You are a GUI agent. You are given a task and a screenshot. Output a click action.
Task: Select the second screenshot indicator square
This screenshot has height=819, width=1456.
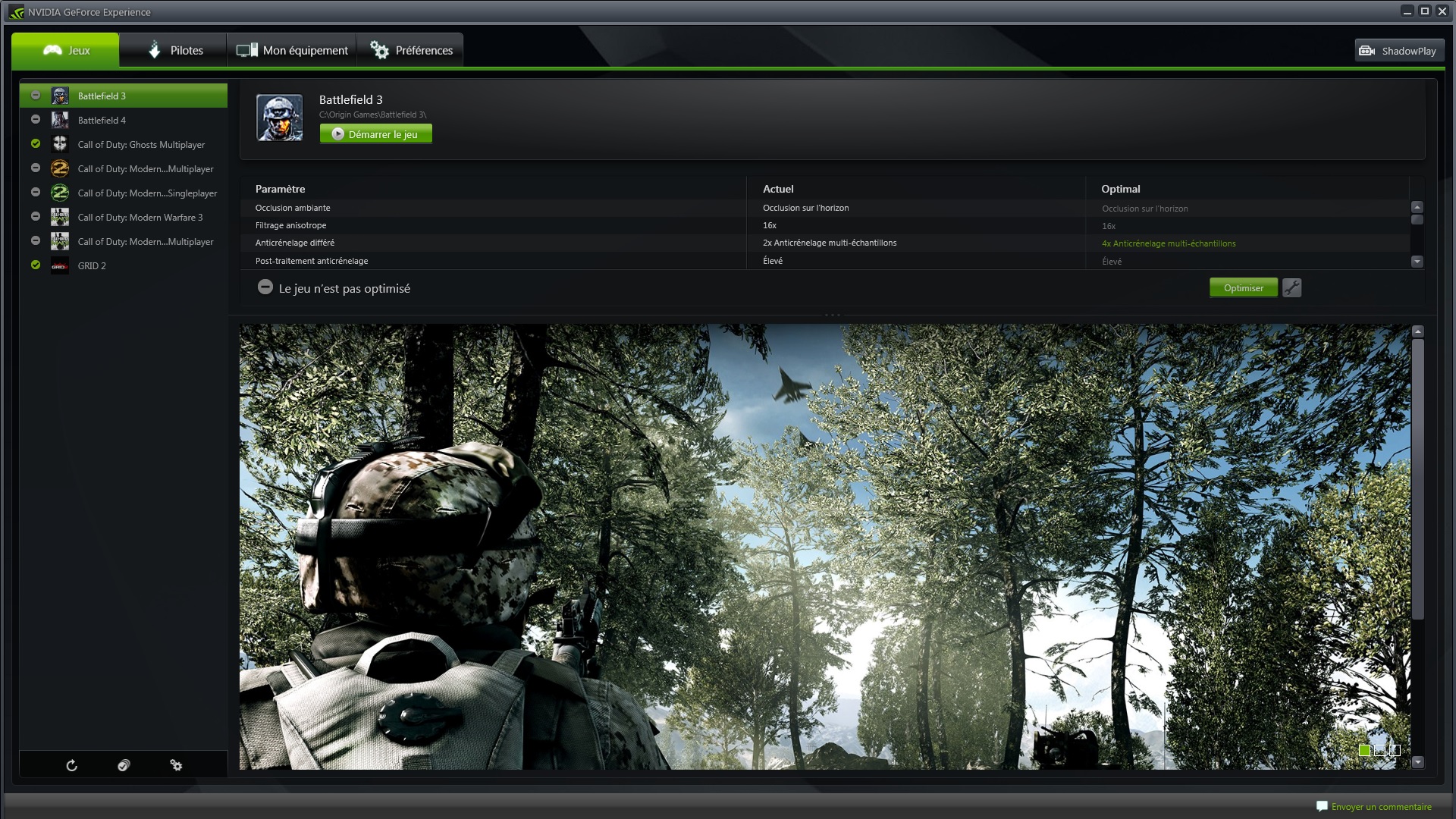coord(1379,750)
